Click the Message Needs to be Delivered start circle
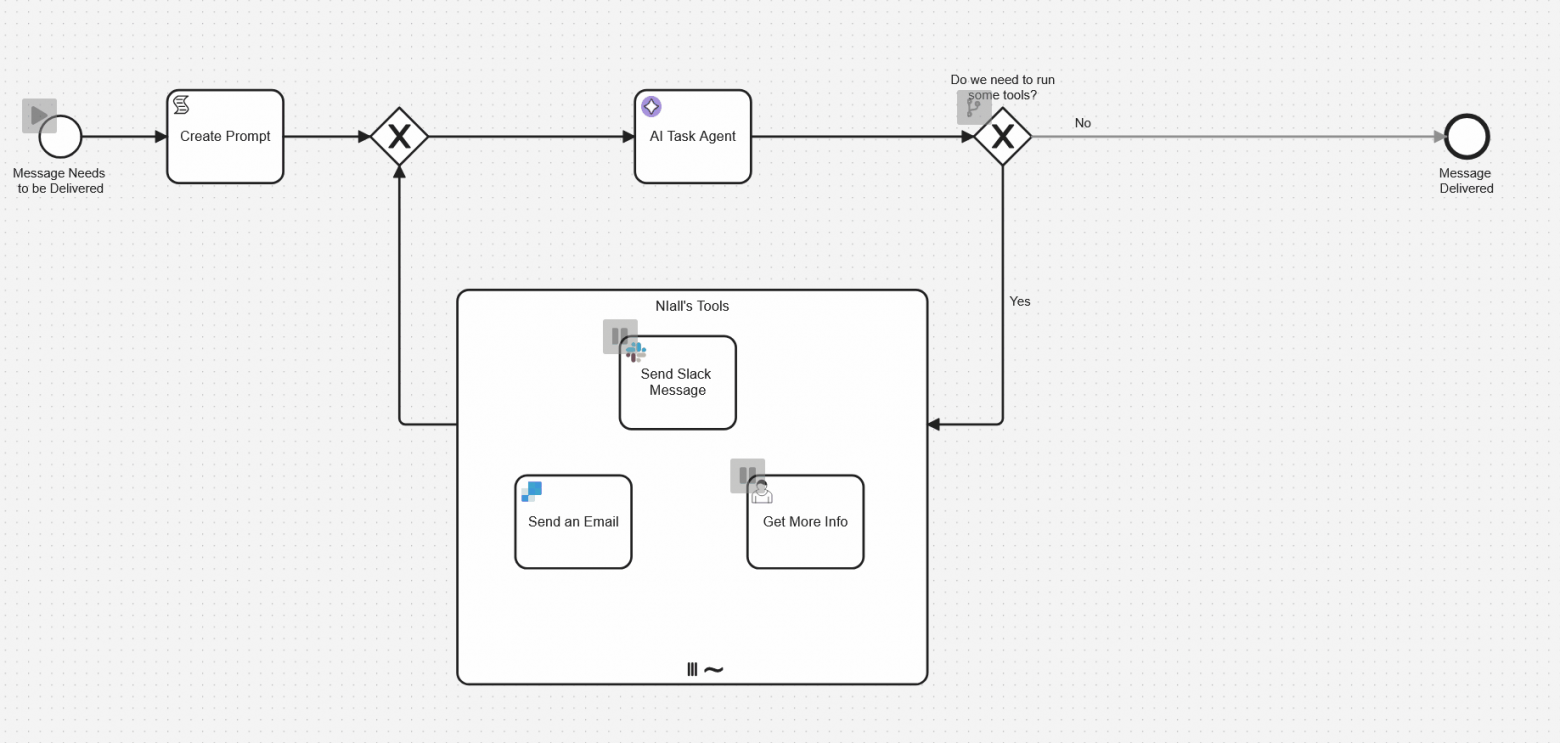Screen dimensions: 1560x743 click(x=58, y=135)
